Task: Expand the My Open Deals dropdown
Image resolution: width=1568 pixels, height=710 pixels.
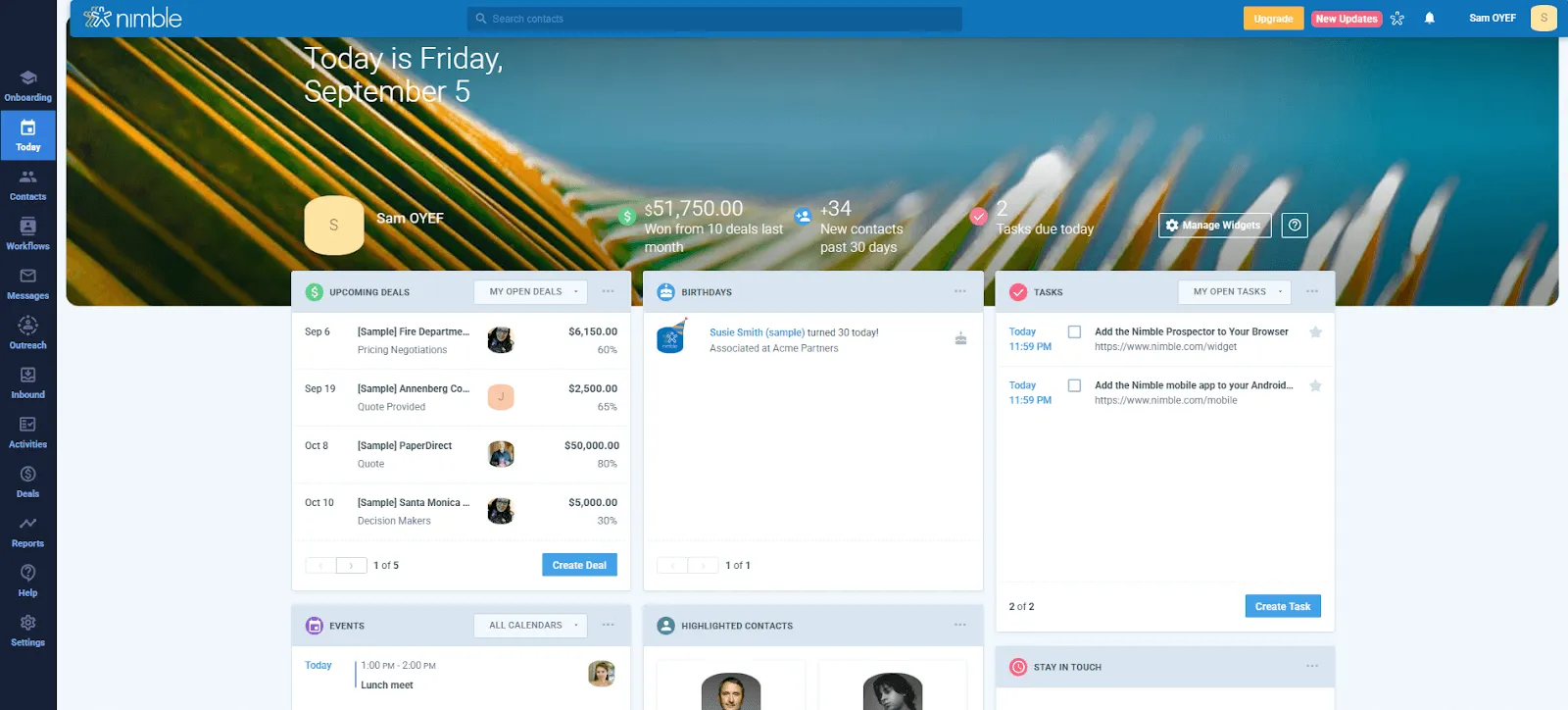Action: [530, 291]
